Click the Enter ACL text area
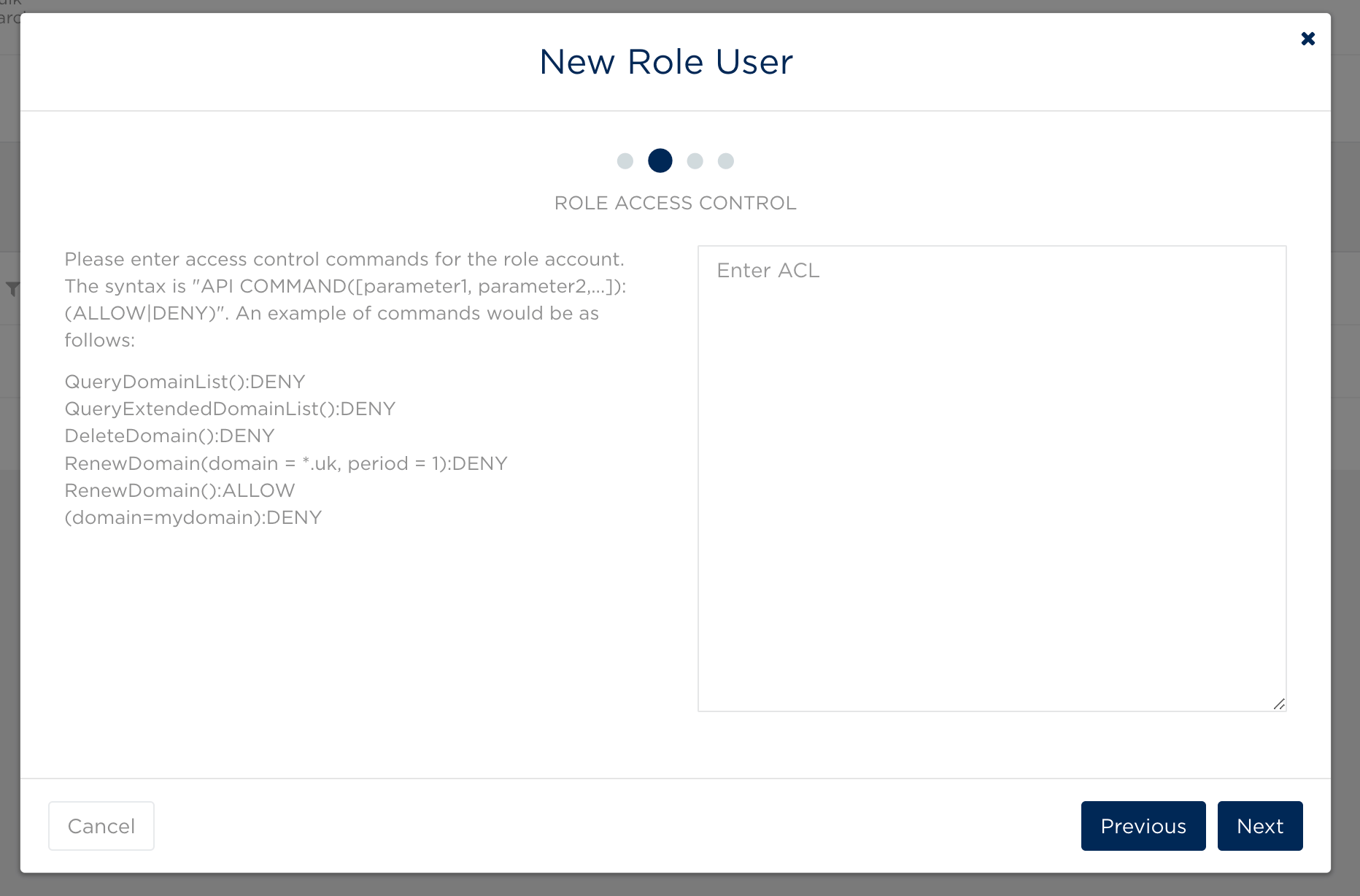 click(x=992, y=479)
